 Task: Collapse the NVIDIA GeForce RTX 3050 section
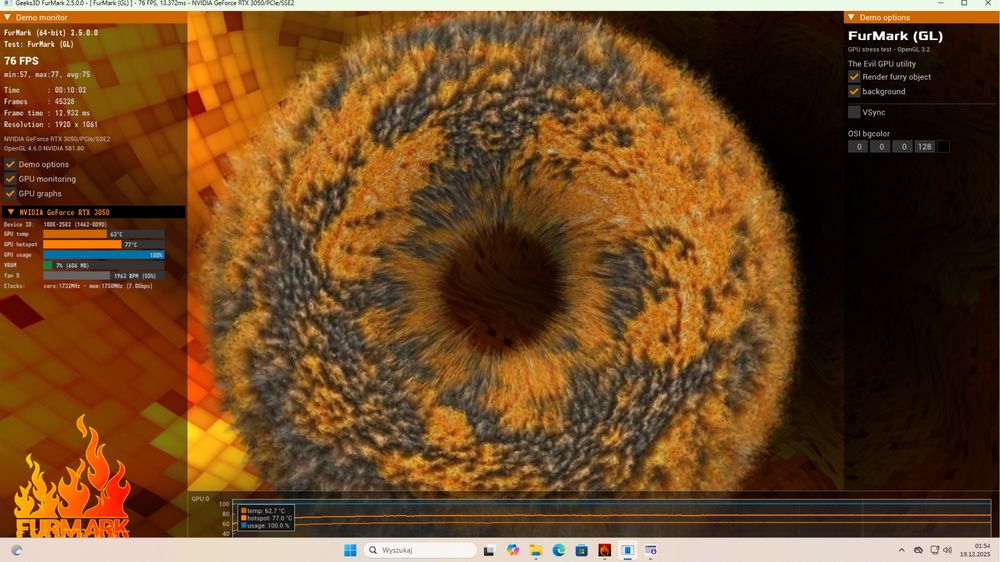coord(11,212)
